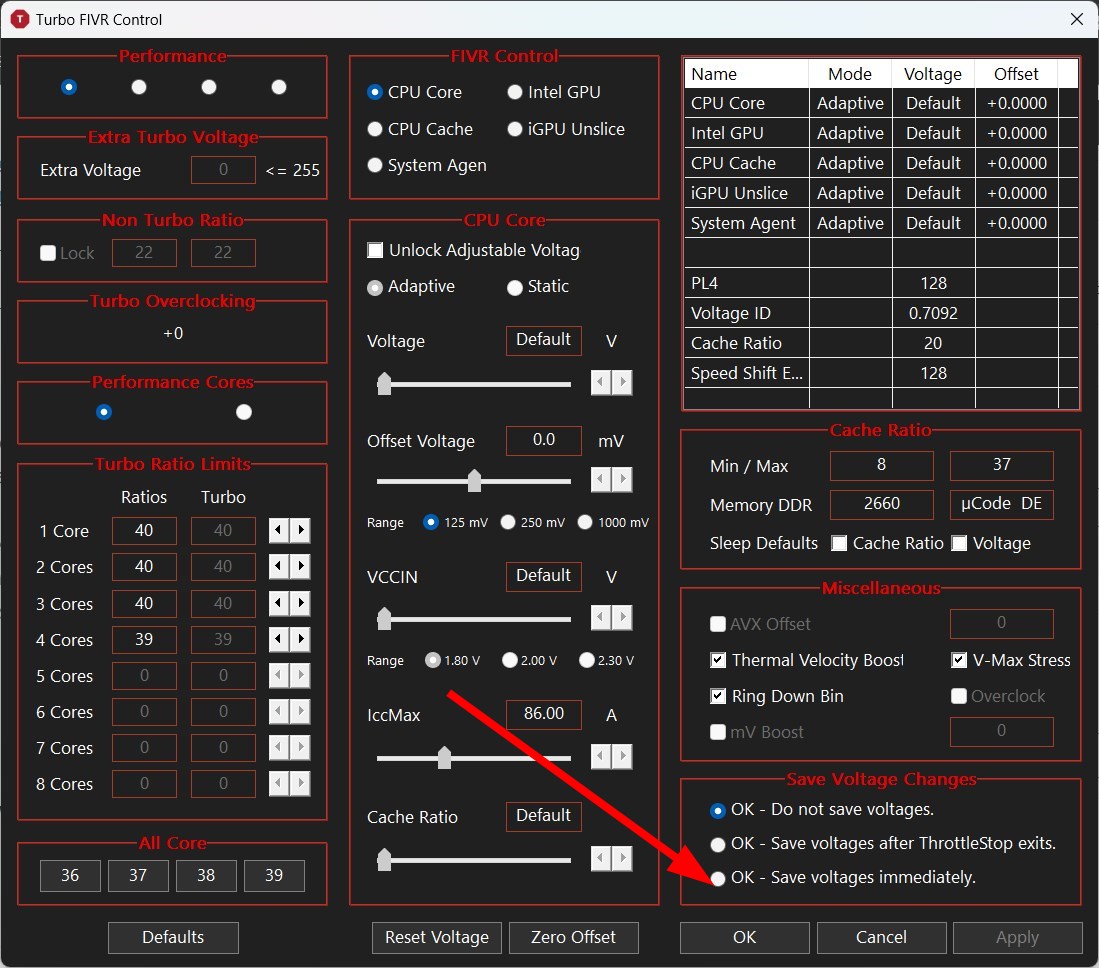Select OK - Do not save voltages
1099x968 pixels.
(x=718, y=811)
